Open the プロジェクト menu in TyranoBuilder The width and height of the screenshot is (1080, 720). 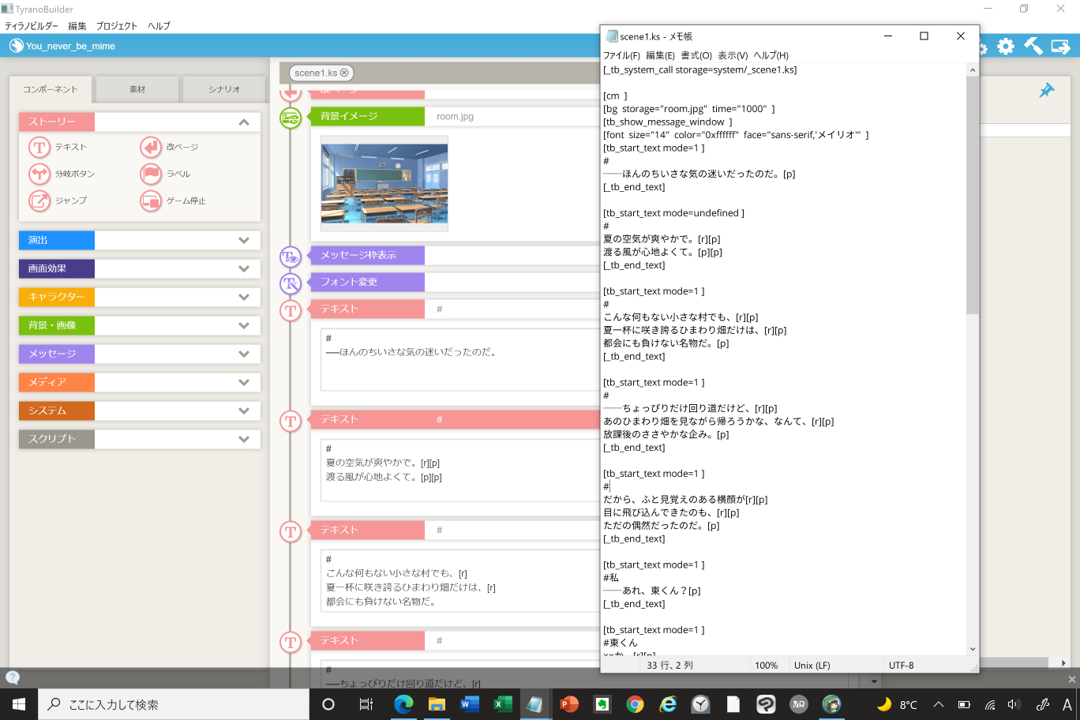pos(116,26)
